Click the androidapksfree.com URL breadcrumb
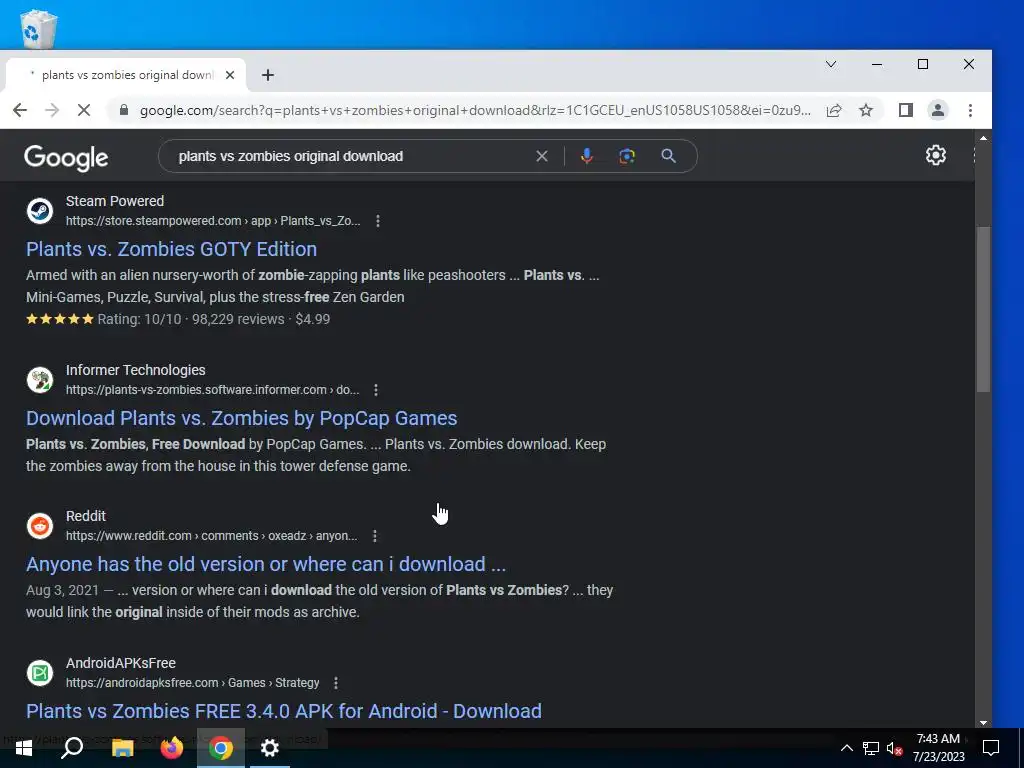The height and width of the screenshot is (768, 1024). coord(193,683)
